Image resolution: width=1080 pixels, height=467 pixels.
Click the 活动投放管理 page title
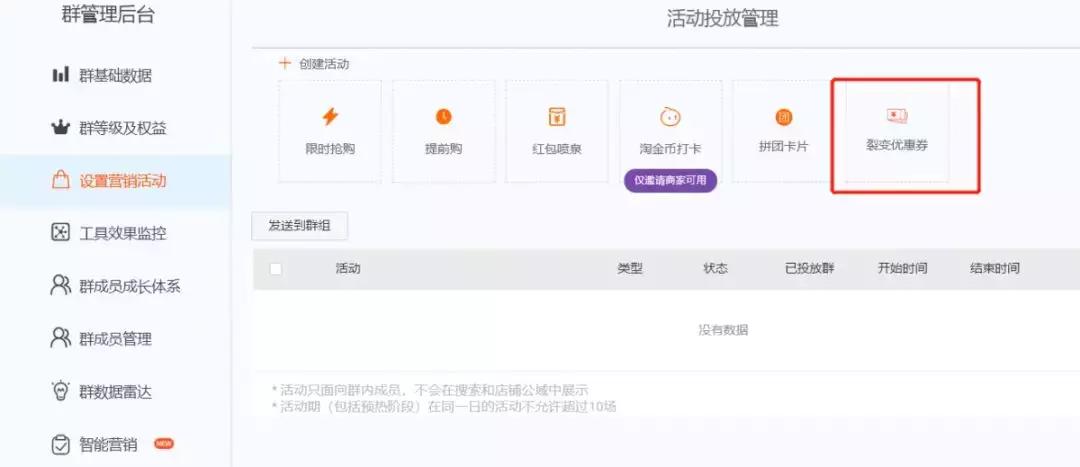click(723, 19)
